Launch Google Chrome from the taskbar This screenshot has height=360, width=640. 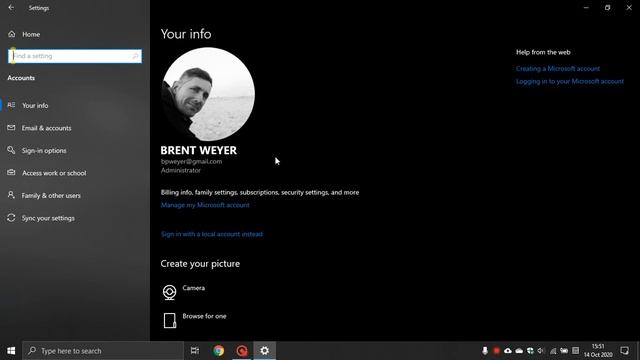point(218,351)
